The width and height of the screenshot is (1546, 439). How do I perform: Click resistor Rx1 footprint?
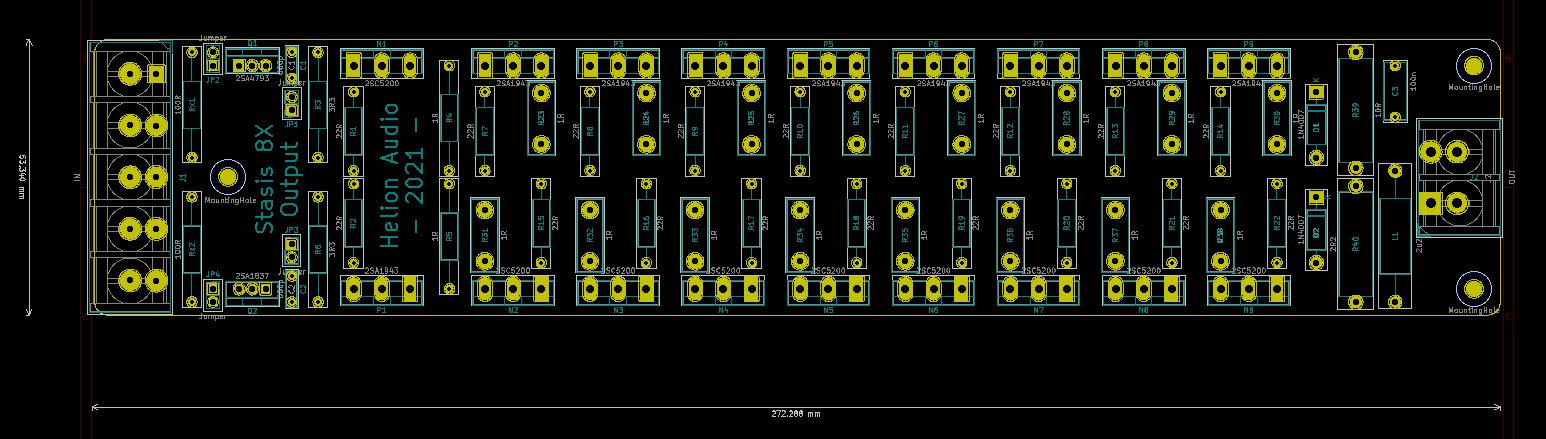tap(192, 103)
